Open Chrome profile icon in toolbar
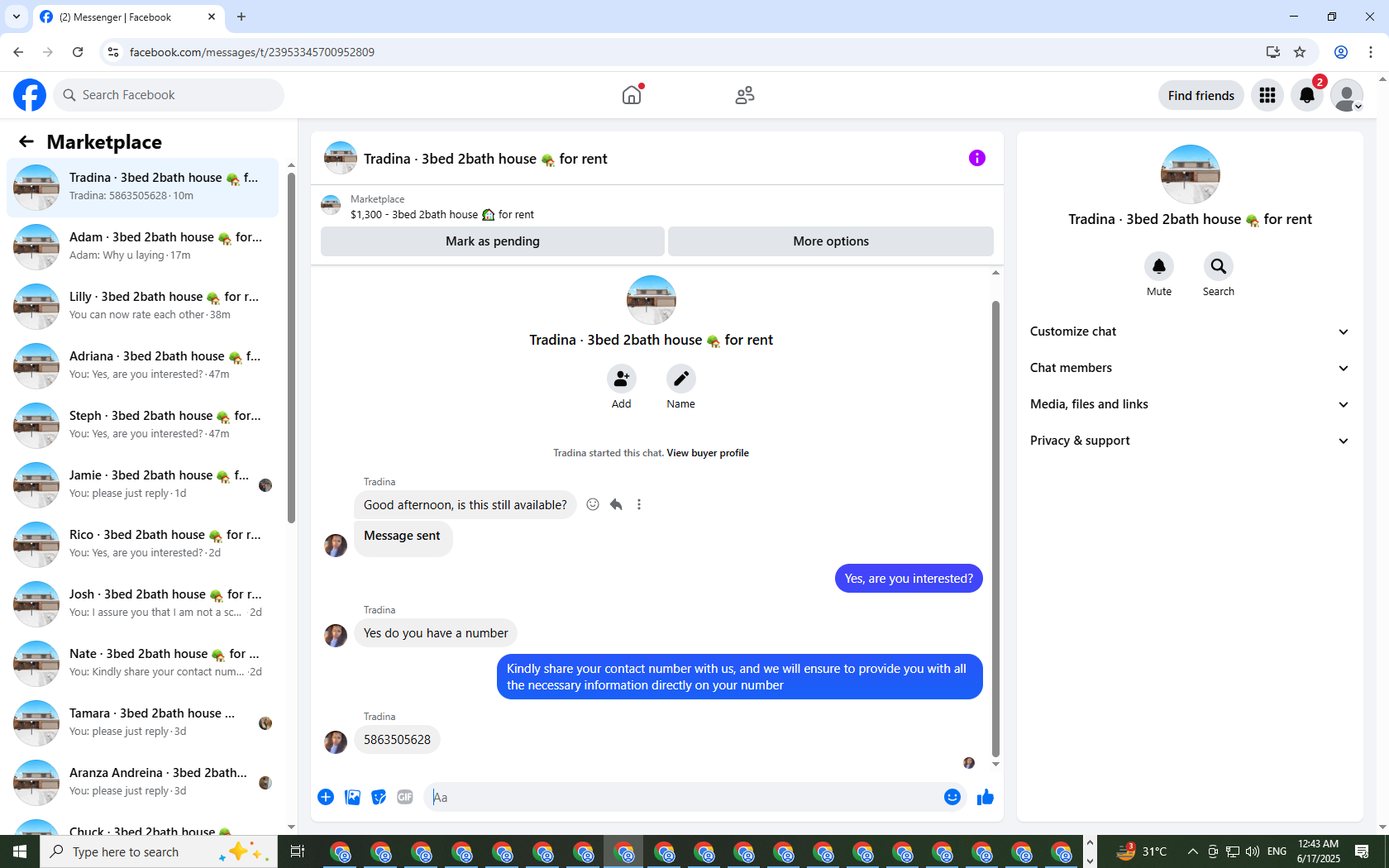Screen dimensions: 1389x868 [1341, 52]
